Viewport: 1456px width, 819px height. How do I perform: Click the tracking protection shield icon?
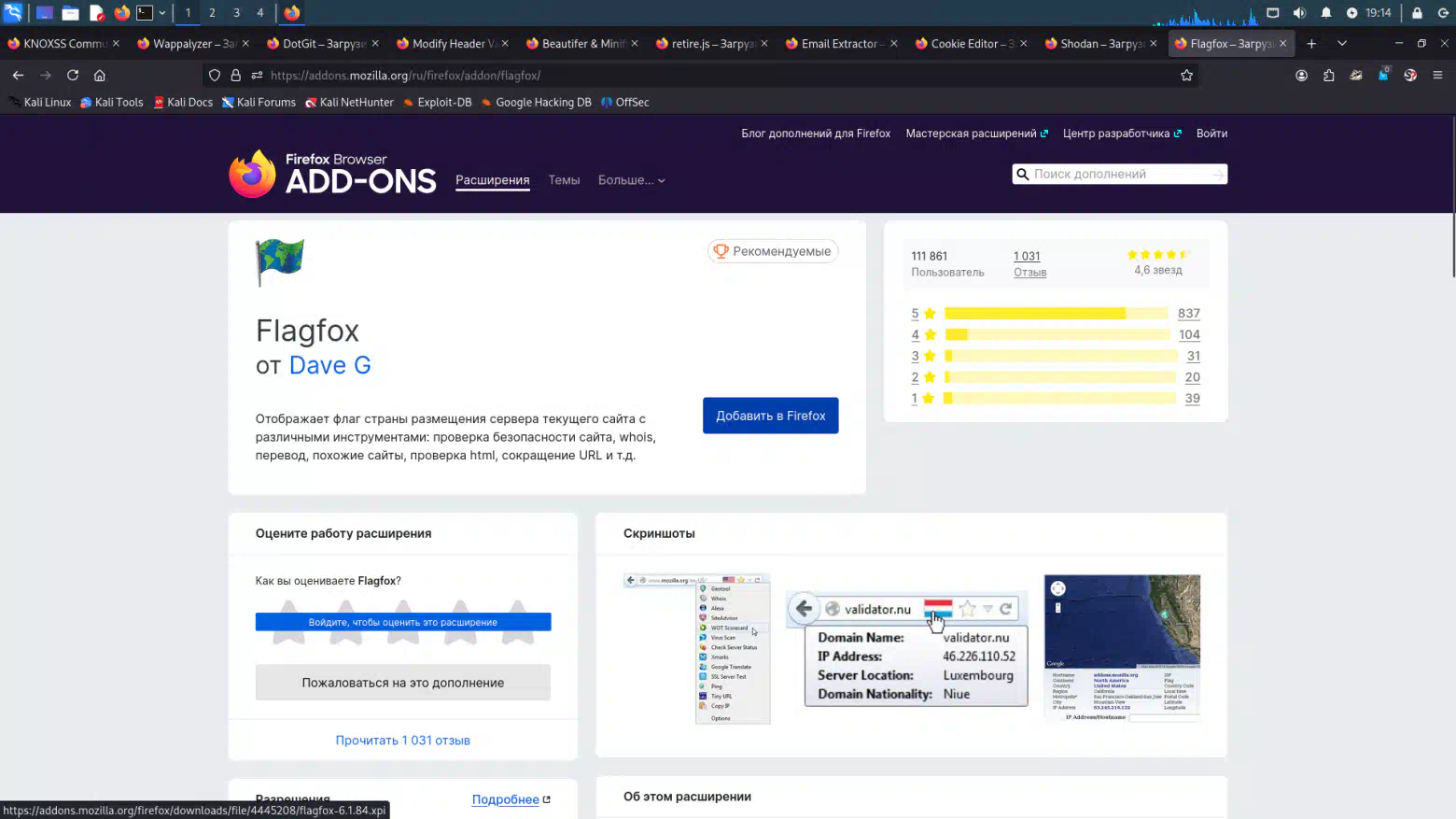[x=215, y=76]
